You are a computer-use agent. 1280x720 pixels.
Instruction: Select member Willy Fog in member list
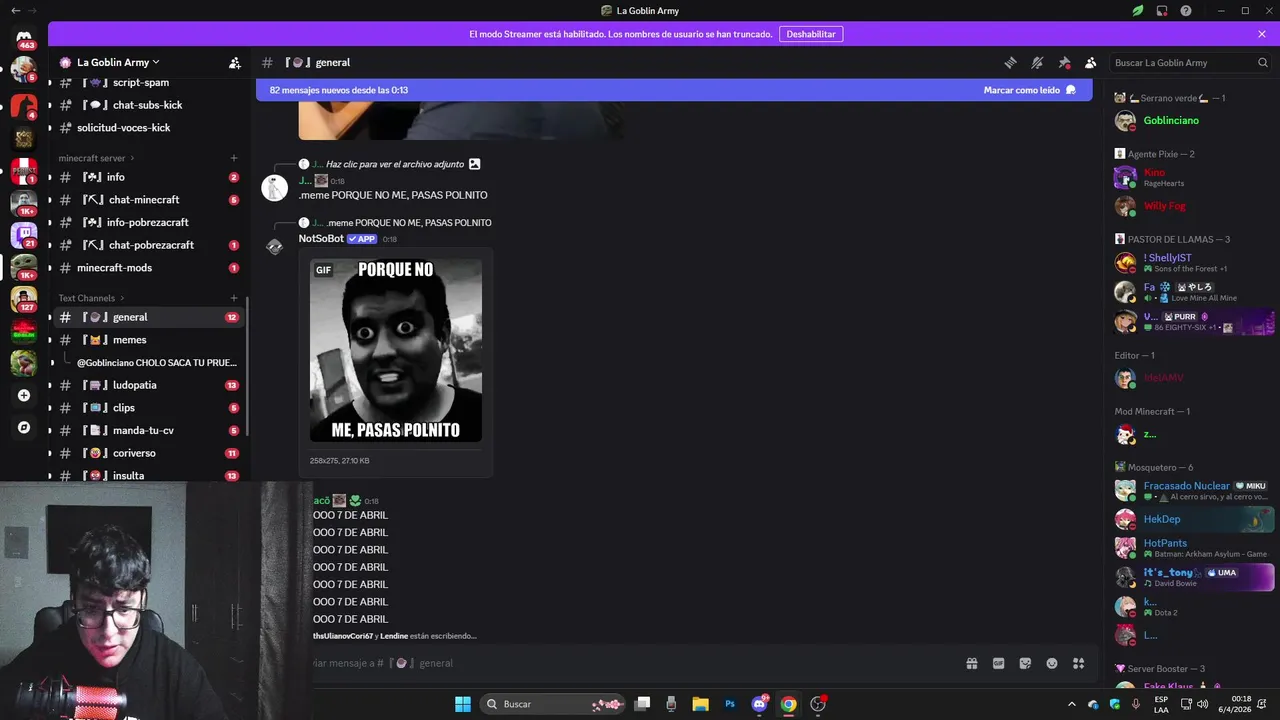tap(1193, 206)
